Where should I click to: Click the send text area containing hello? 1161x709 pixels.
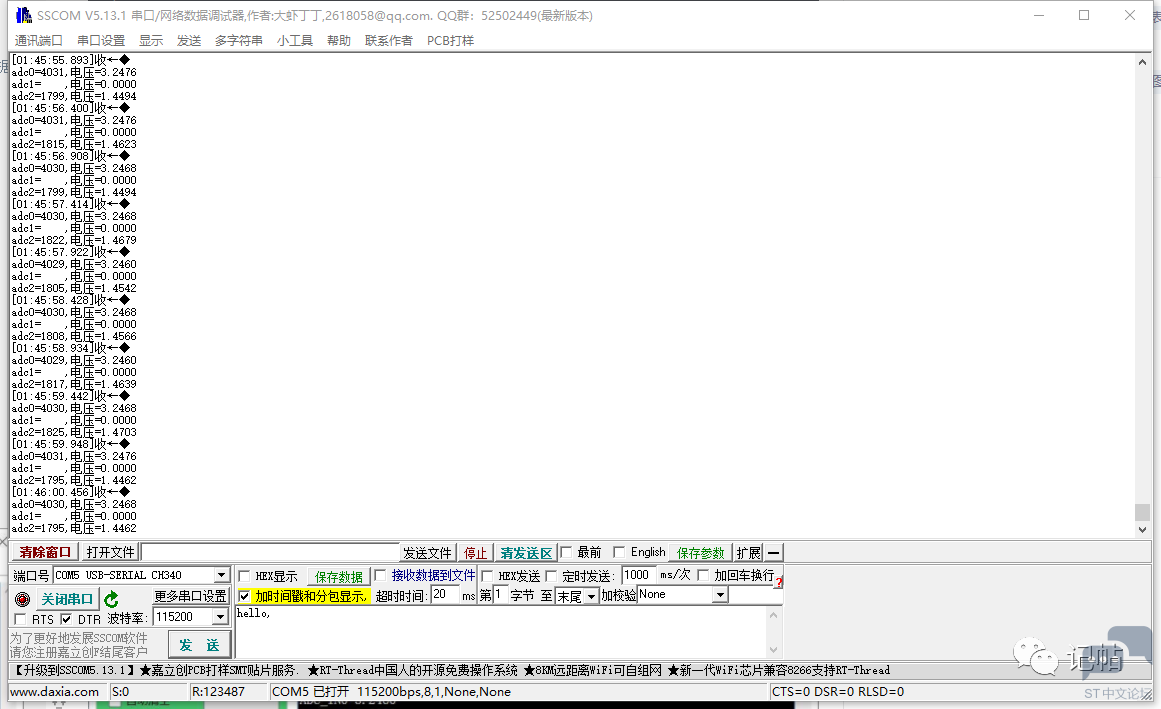(501, 632)
